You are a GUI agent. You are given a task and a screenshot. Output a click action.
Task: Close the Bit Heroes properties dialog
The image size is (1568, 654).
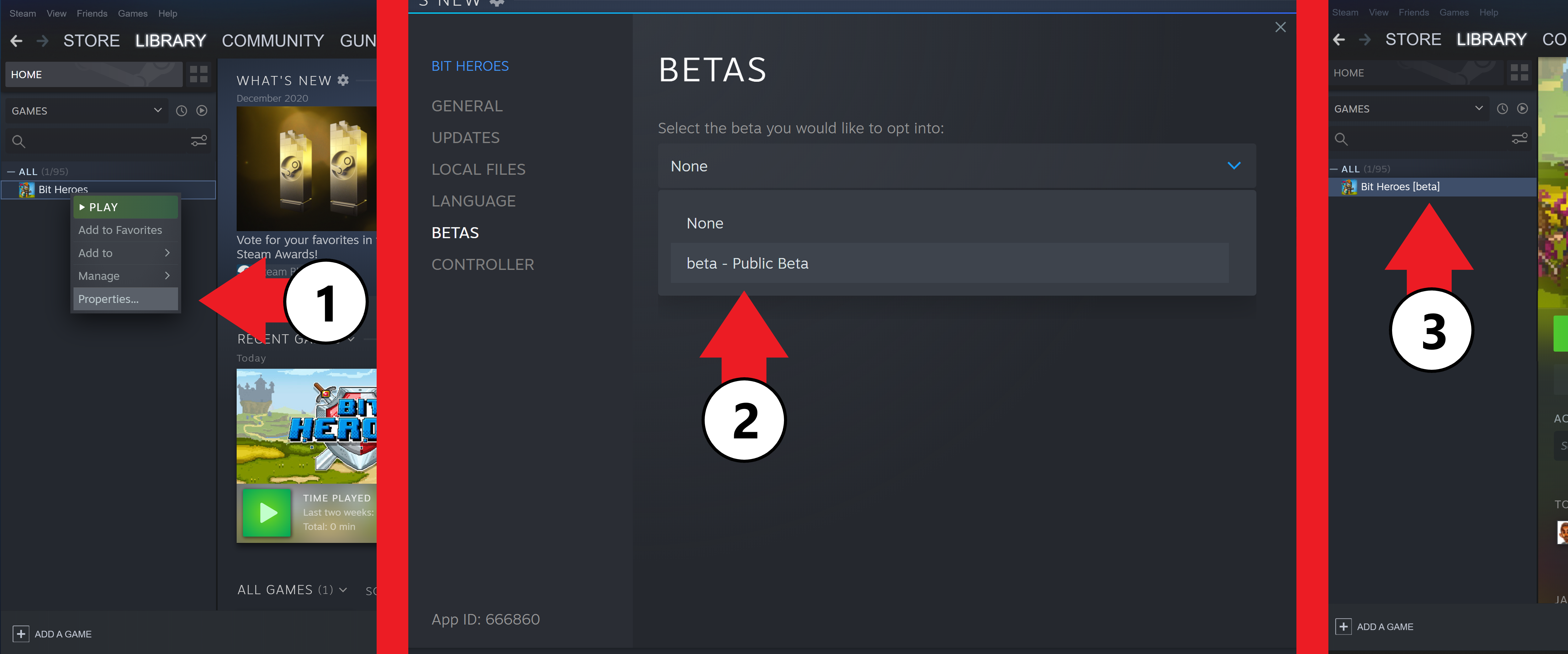click(x=1280, y=27)
